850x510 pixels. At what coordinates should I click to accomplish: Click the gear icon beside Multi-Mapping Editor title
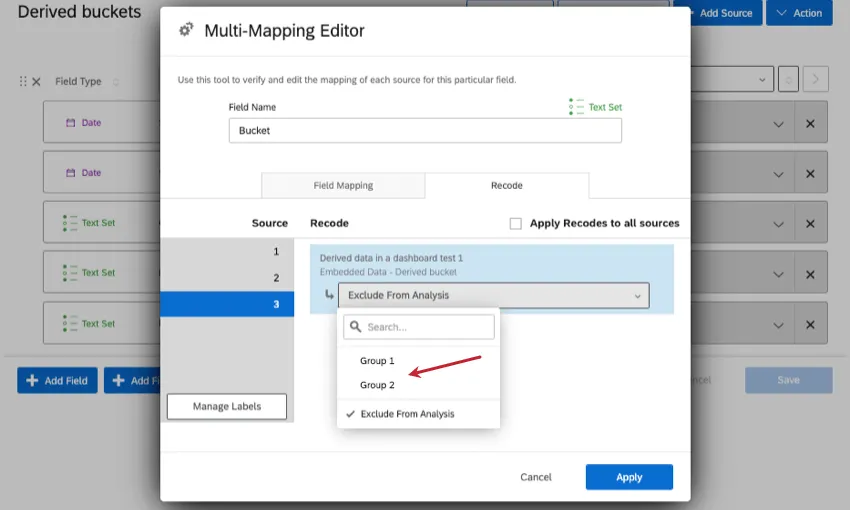coord(186,30)
